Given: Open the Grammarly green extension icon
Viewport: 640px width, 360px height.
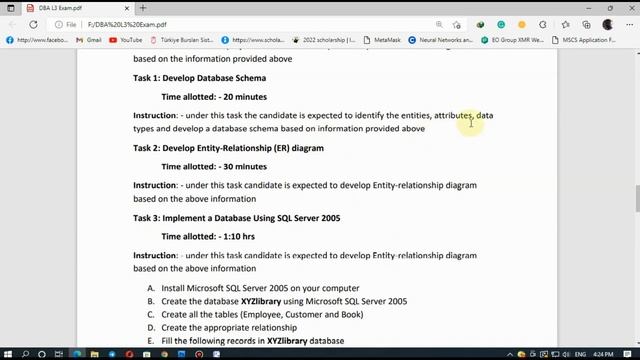Looking at the screenshot, I should [501, 24].
